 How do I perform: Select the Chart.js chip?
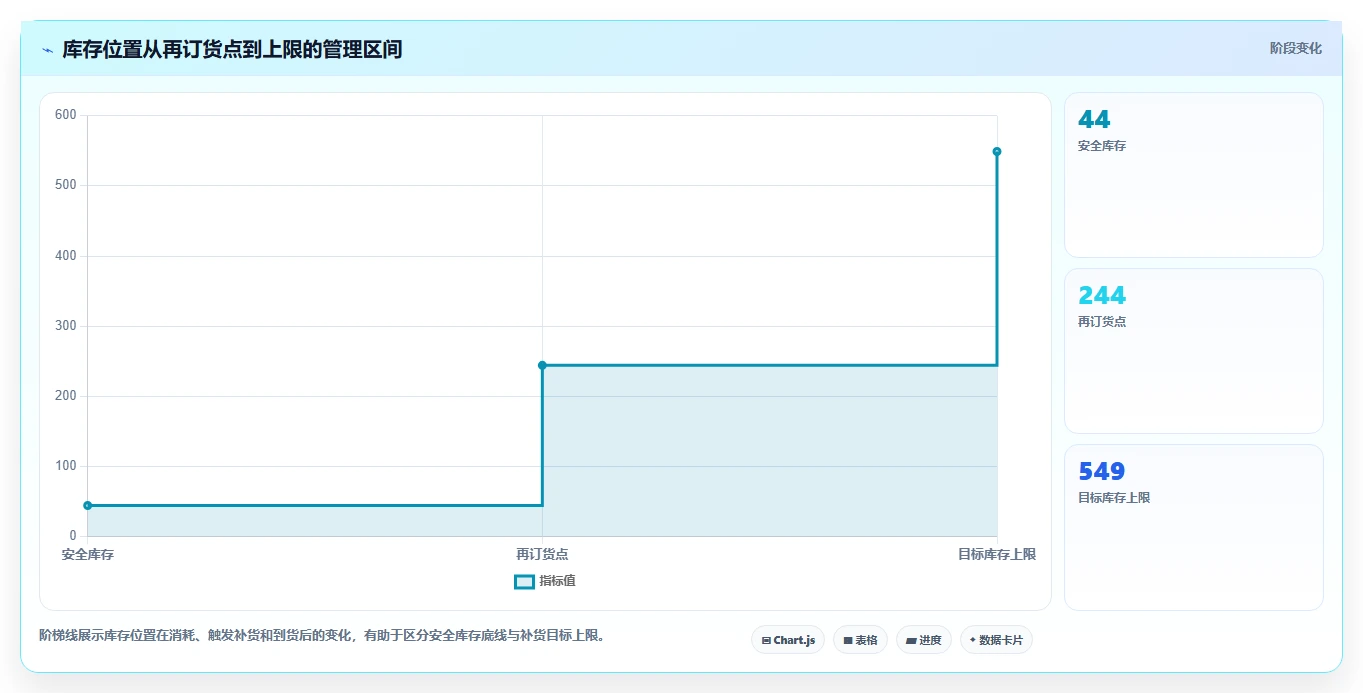point(788,640)
